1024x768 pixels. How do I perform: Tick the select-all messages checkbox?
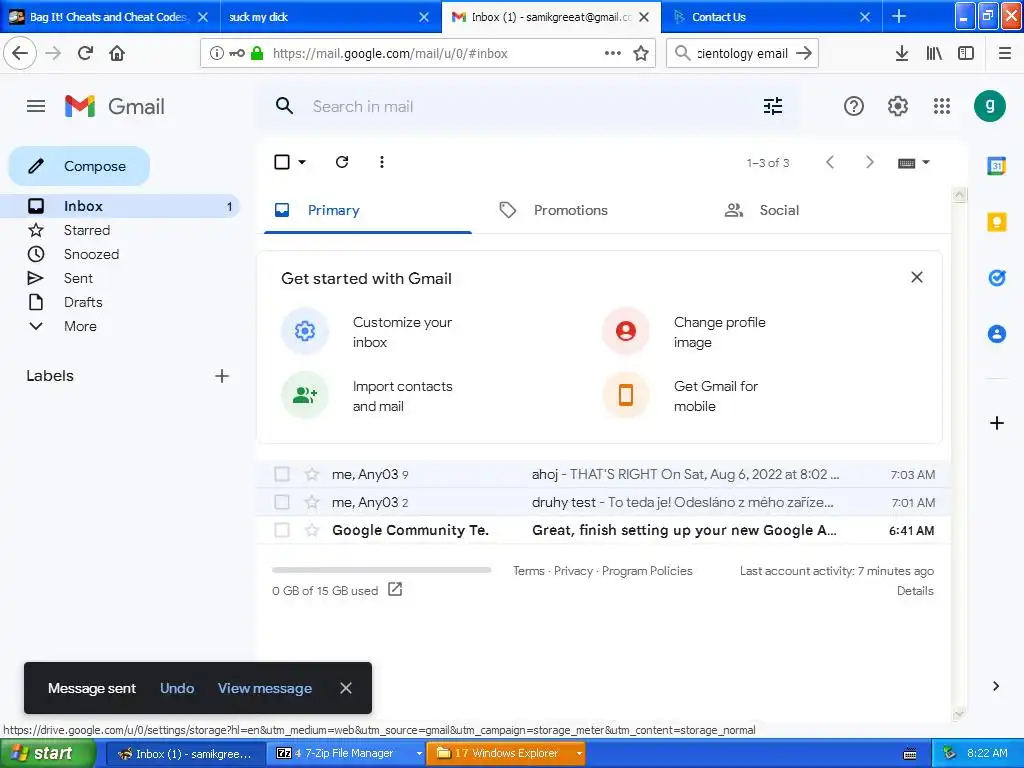point(282,162)
